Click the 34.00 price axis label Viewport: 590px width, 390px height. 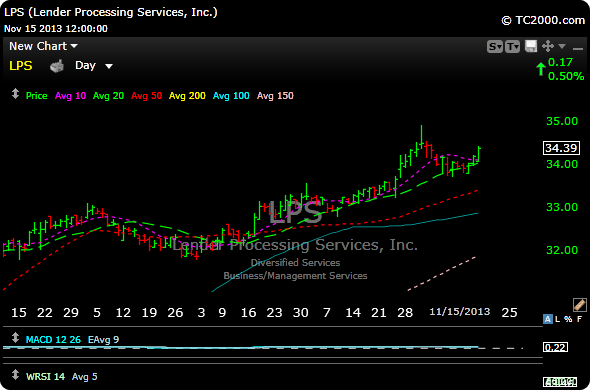click(x=562, y=164)
